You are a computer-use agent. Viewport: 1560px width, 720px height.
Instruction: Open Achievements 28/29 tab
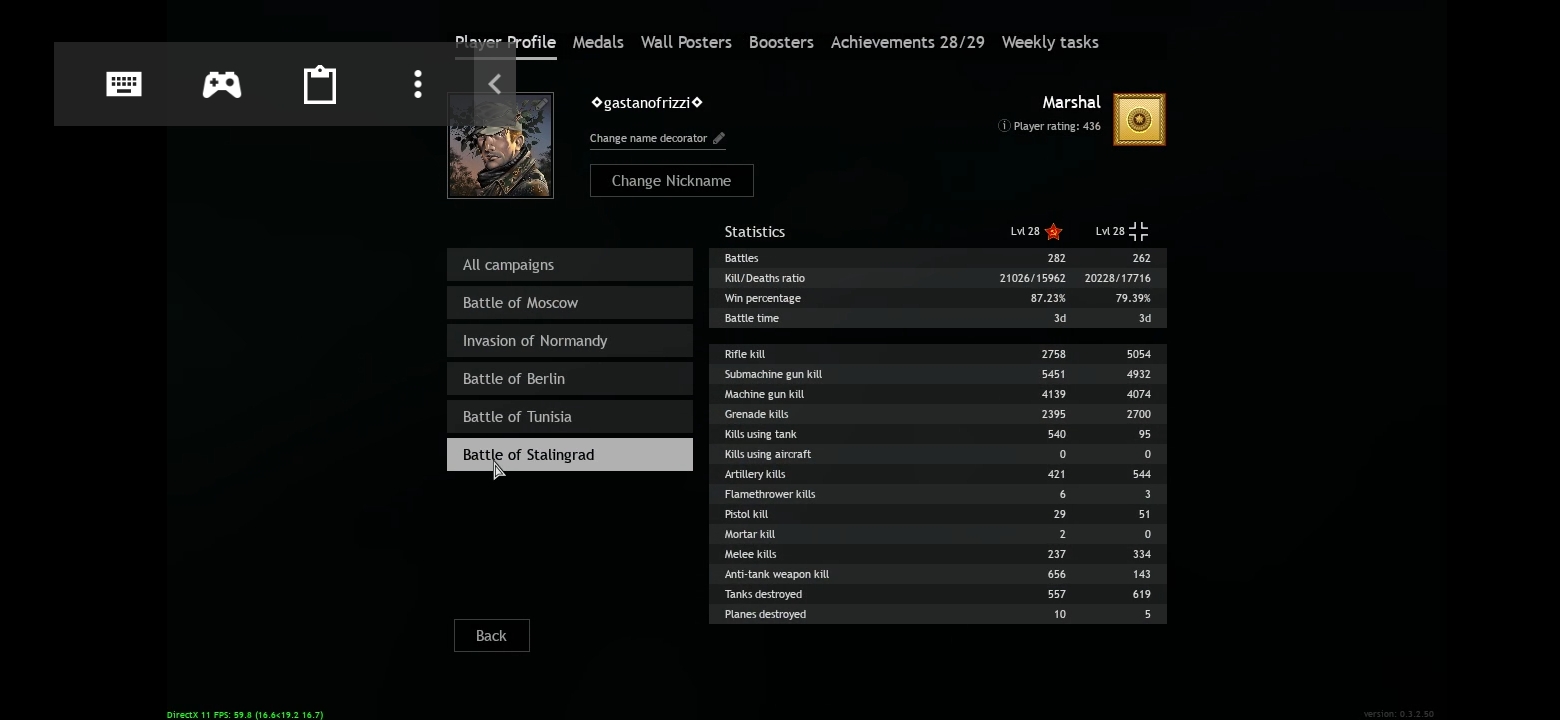point(907,42)
